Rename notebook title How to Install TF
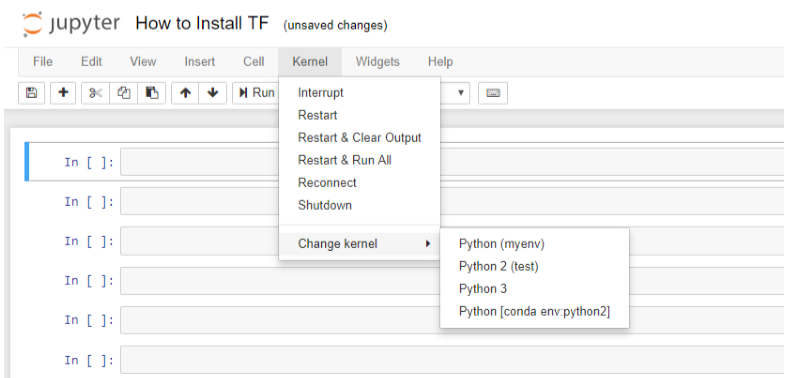This screenshot has width=787, height=378. (202, 24)
